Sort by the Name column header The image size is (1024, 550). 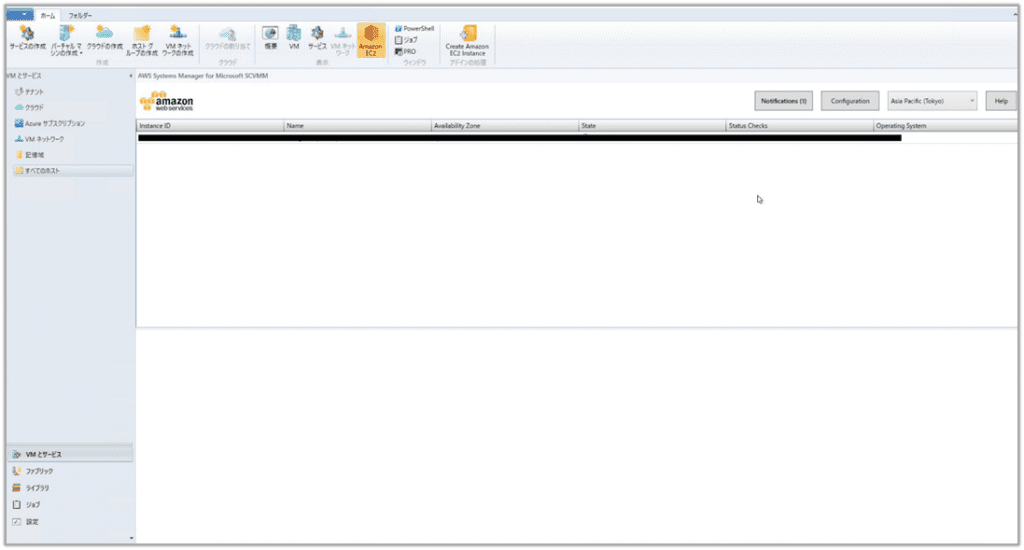[358, 125]
